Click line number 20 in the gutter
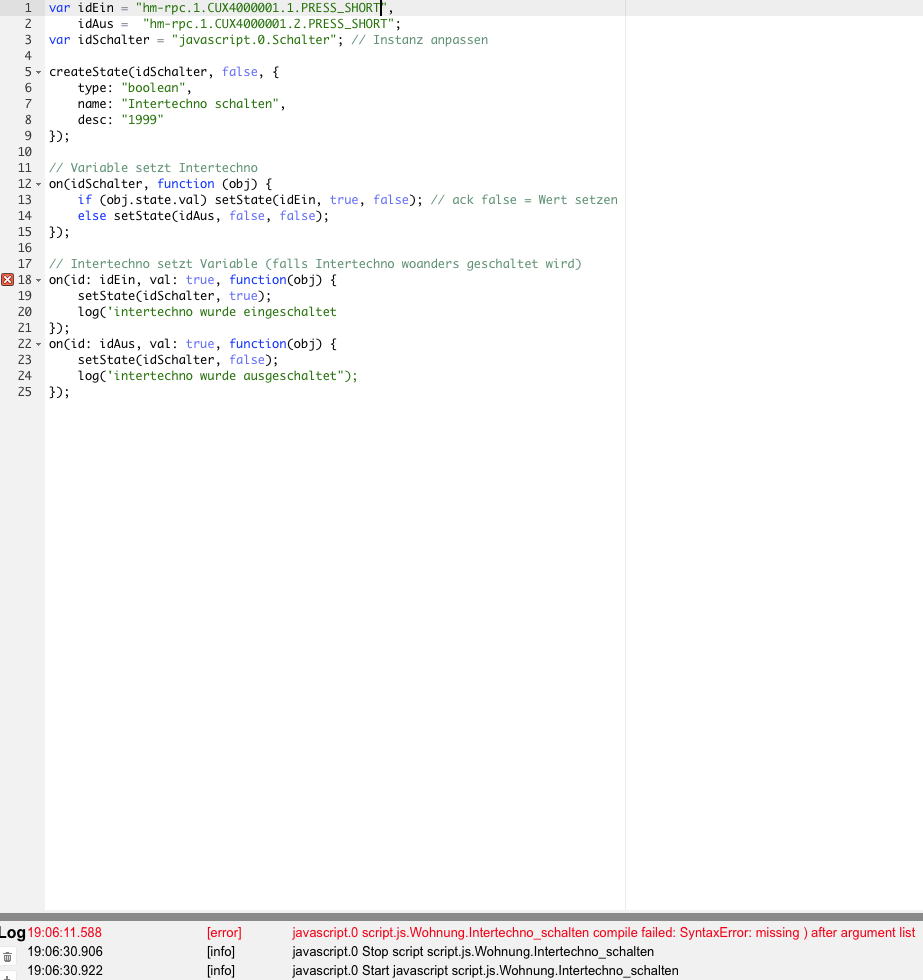This screenshot has width=923, height=980. click(x=25, y=312)
